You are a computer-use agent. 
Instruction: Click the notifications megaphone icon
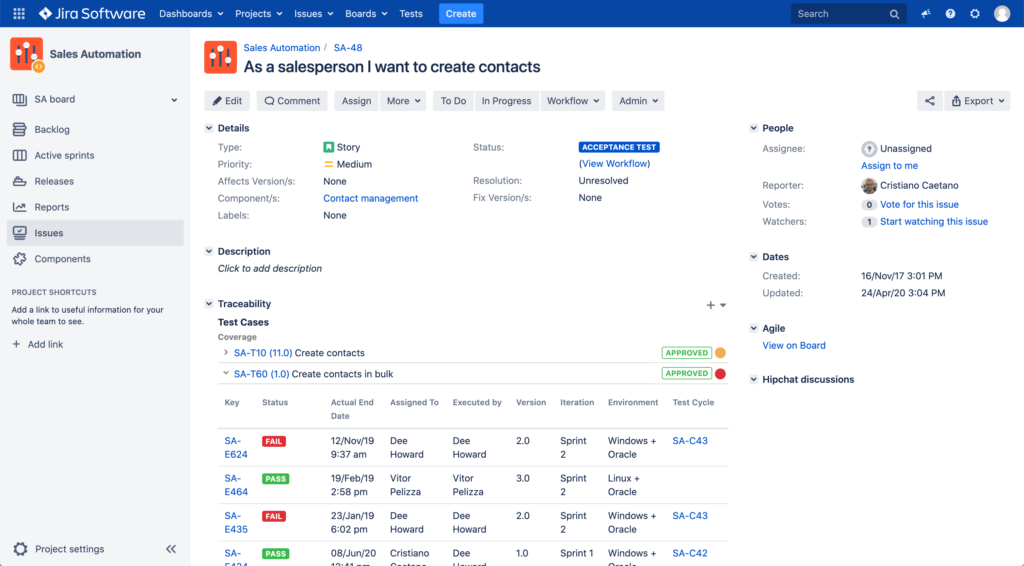[x=925, y=14]
